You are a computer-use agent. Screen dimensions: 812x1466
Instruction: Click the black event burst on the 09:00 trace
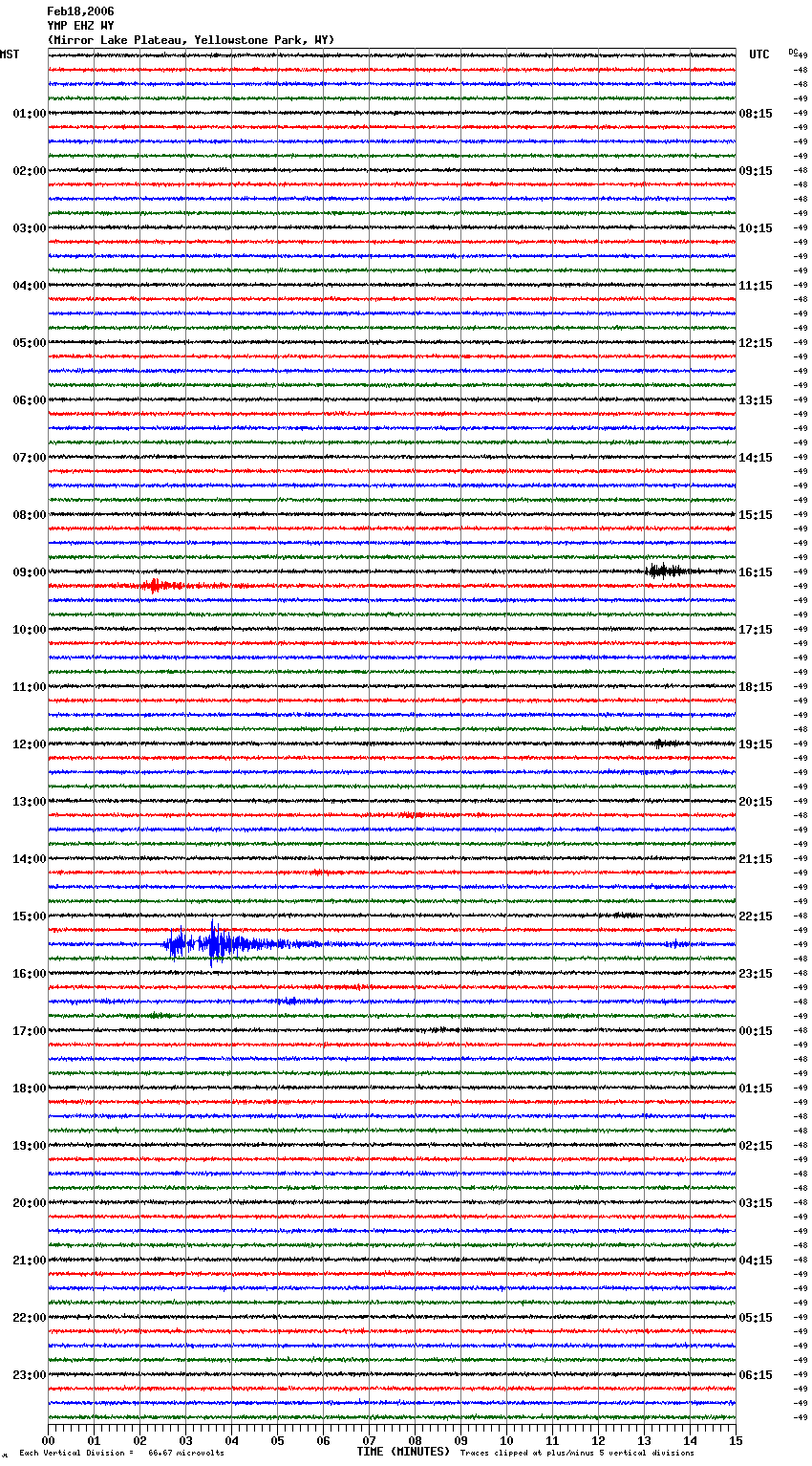pyautogui.click(x=666, y=571)
